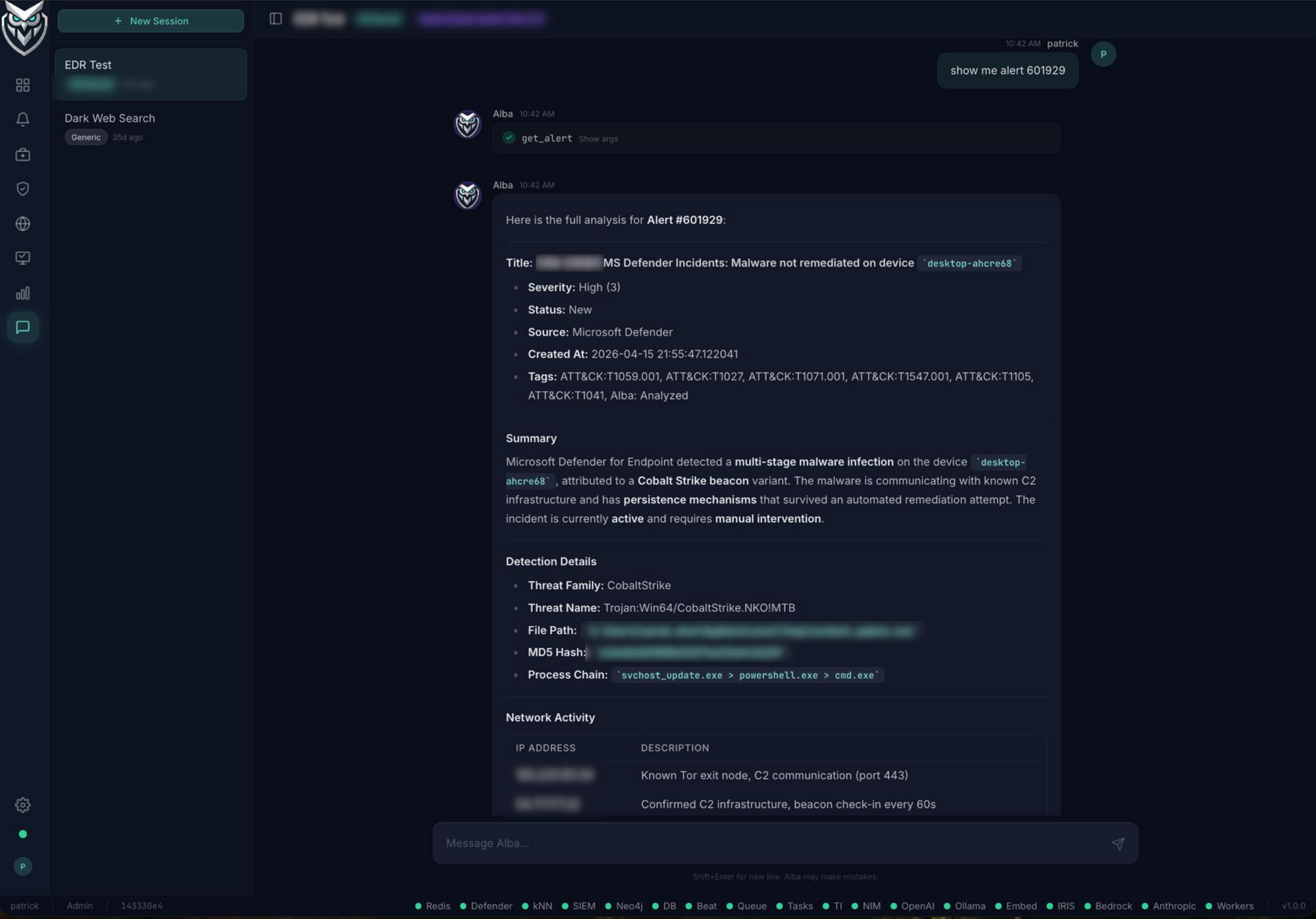Click the Alert #601929 bold text

click(684, 220)
